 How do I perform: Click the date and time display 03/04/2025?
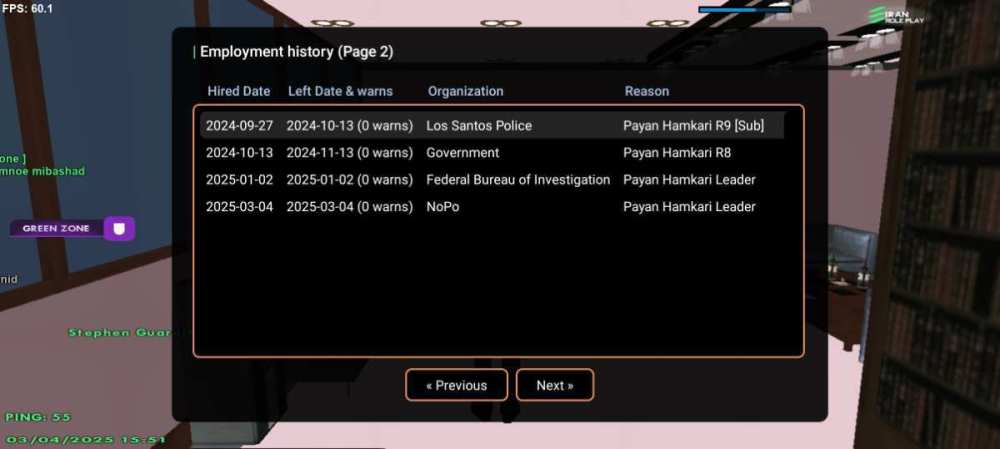[x=86, y=439]
